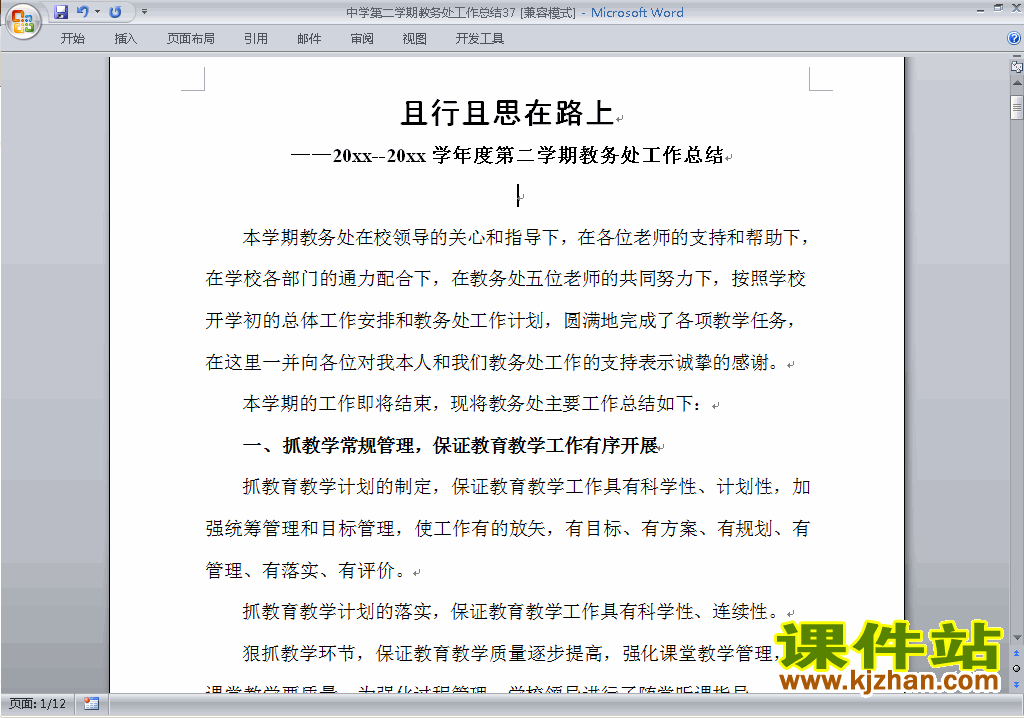Click the vertical scrollbar thumb
Viewport: 1024px width, 718px height.
[x=1017, y=107]
